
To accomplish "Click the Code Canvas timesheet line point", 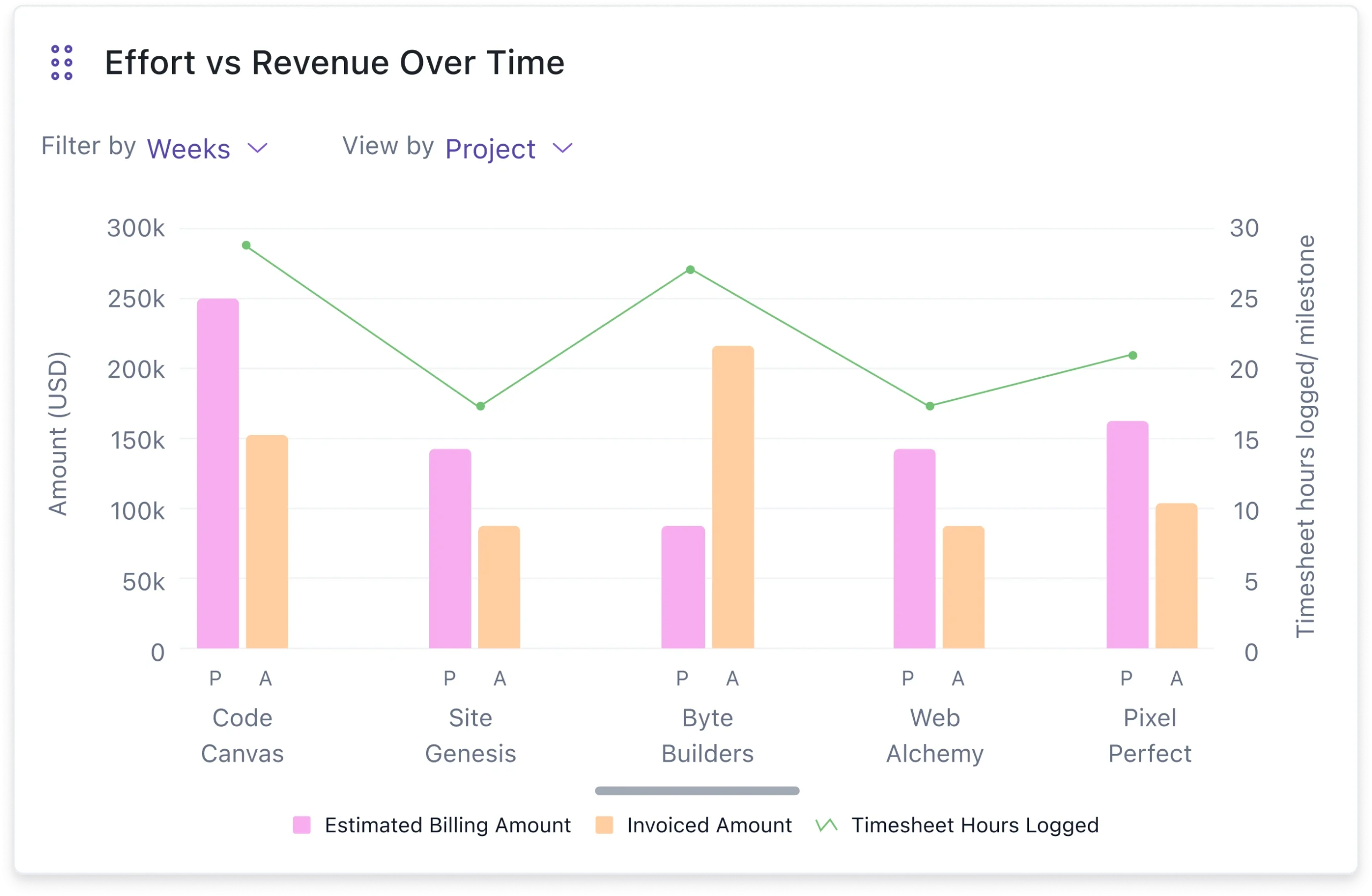I will click(246, 245).
